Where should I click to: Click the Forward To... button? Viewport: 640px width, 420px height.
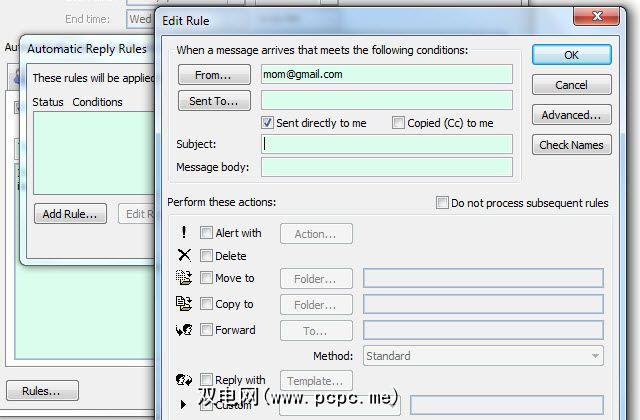click(316, 331)
